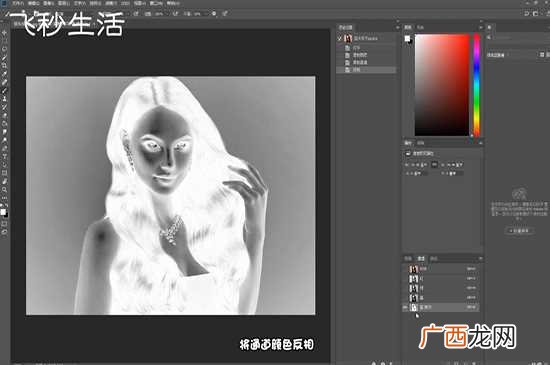Select the Eyedropper tool
The height and width of the screenshot is (365, 550).
point(5,74)
